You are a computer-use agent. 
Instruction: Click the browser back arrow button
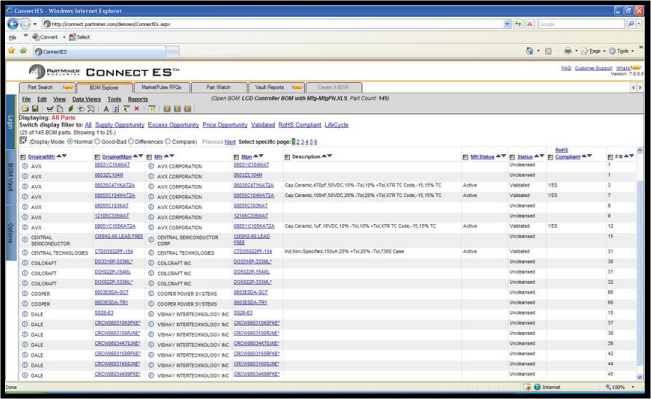pyautogui.click(x=13, y=24)
